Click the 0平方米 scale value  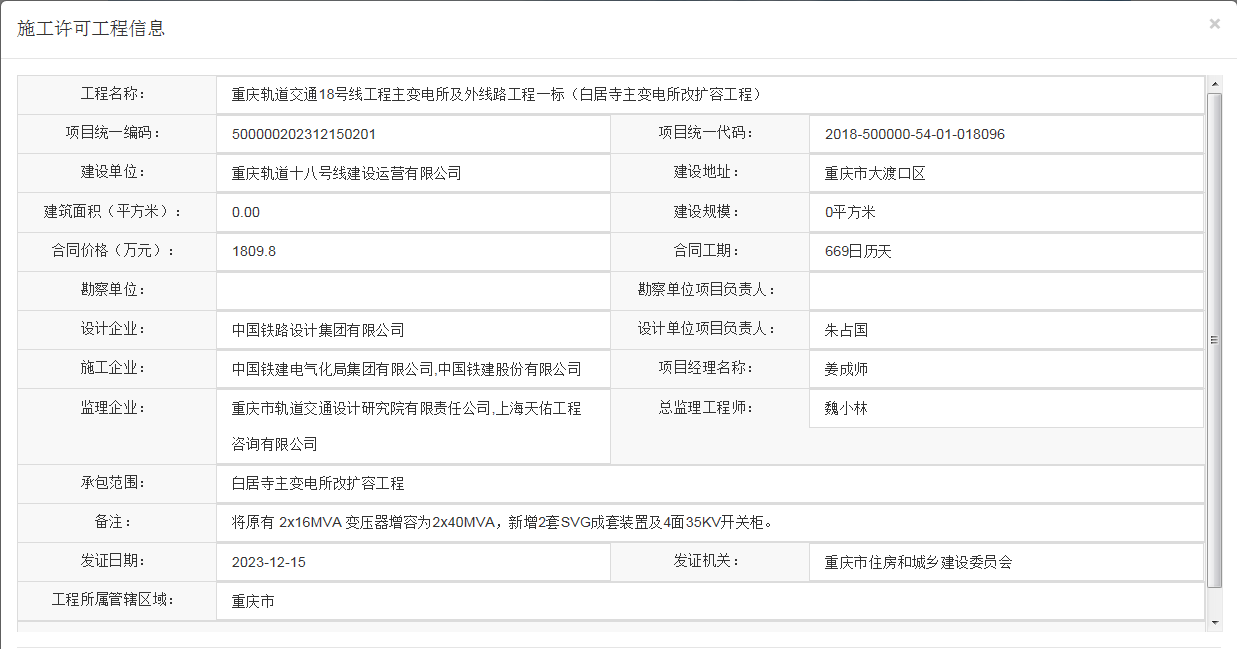pyautogui.click(x=850, y=212)
